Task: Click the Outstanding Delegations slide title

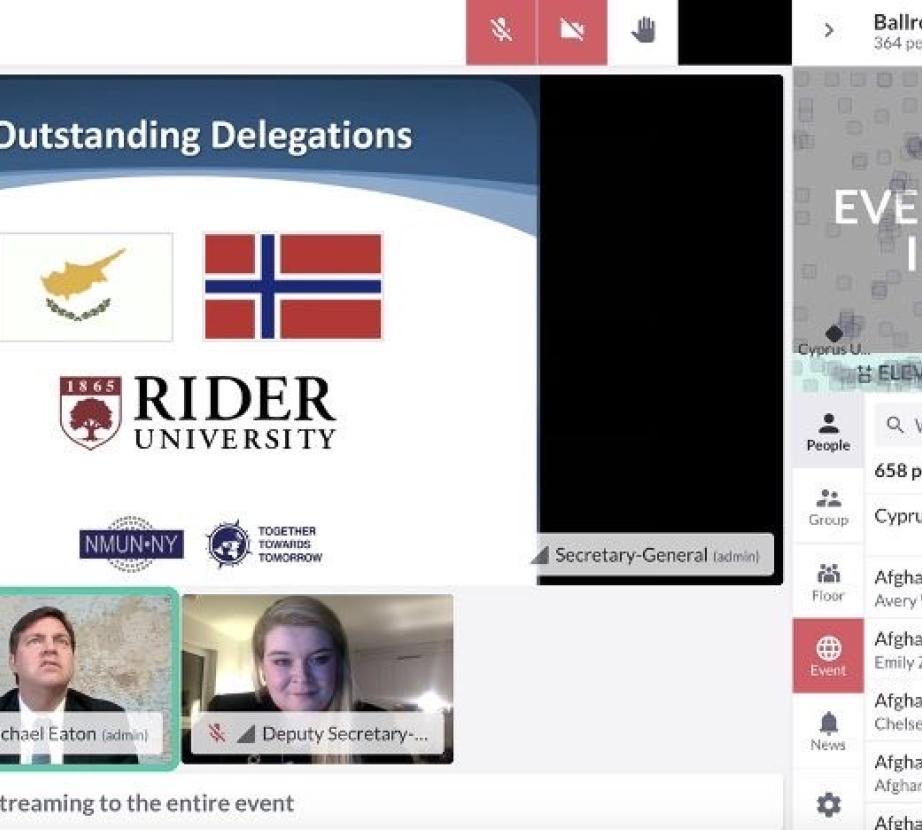Action: [205, 135]
